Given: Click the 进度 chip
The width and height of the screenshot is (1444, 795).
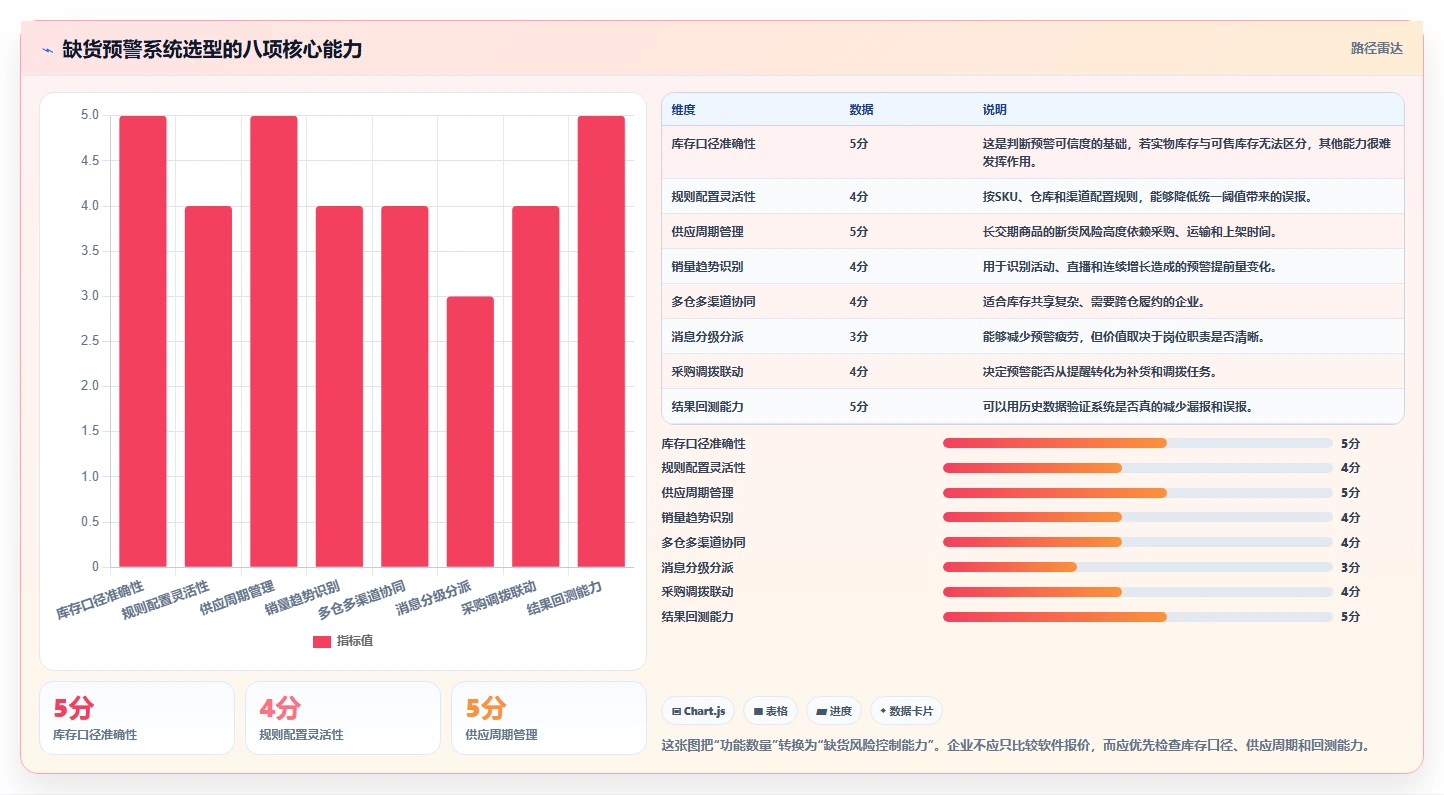Looking at the screenshot, I should (833, 711).
